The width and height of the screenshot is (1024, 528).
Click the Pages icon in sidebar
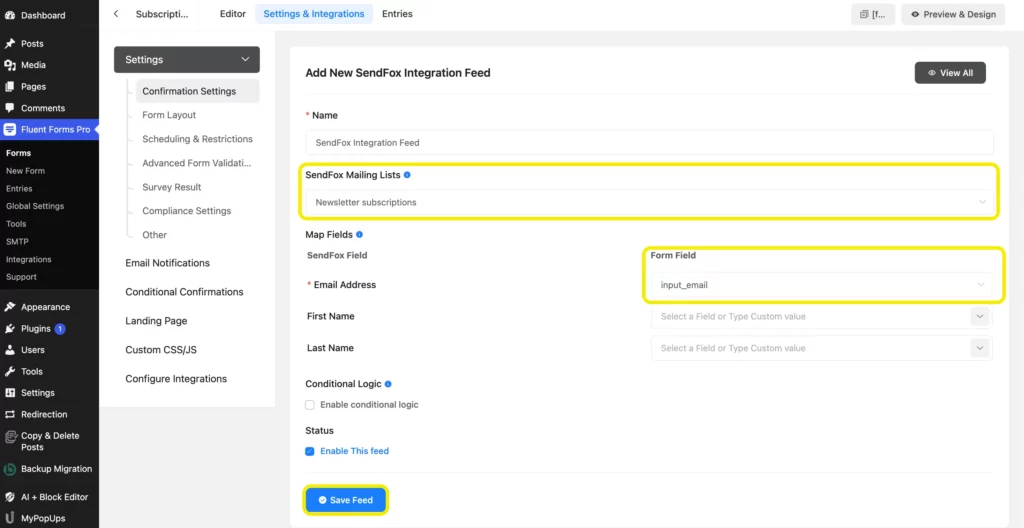coord(10,87)
